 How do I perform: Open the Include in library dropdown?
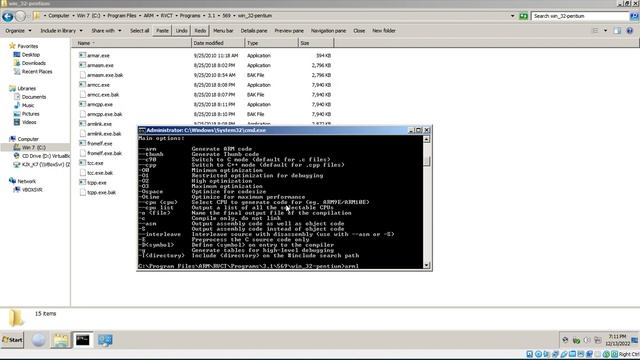tap(61, 31)
